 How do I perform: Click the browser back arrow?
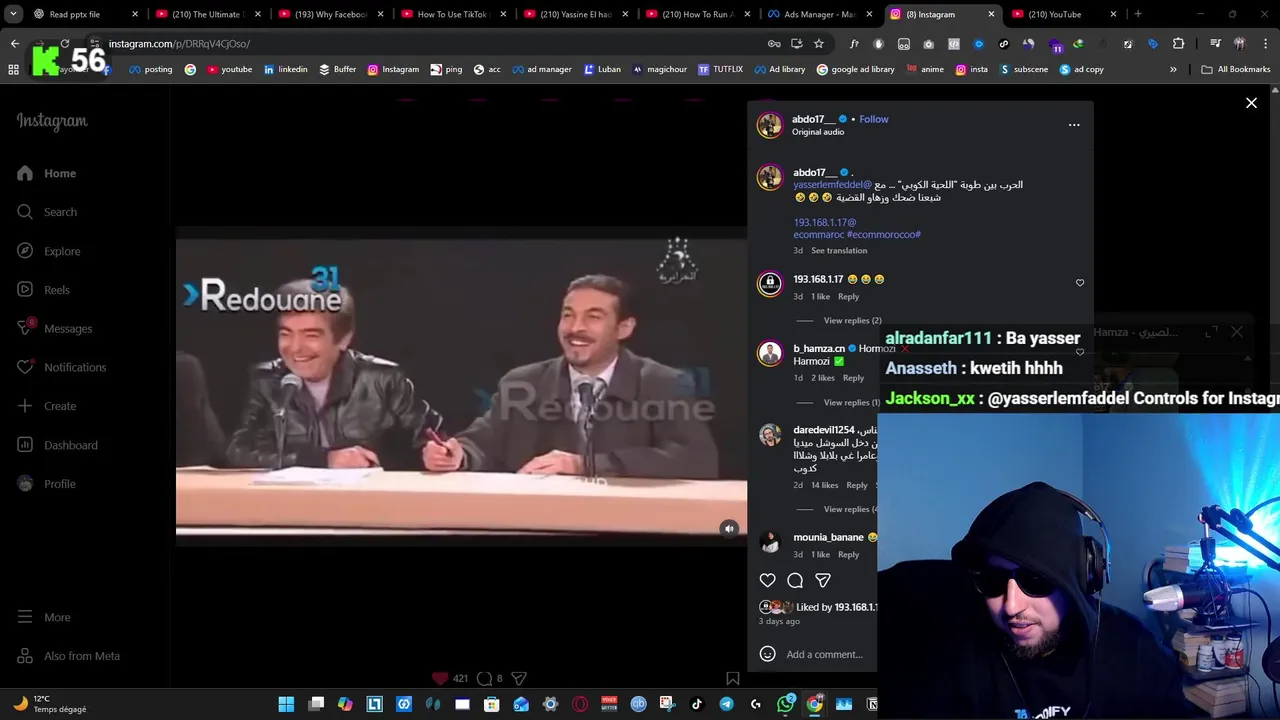click(14, 44)
